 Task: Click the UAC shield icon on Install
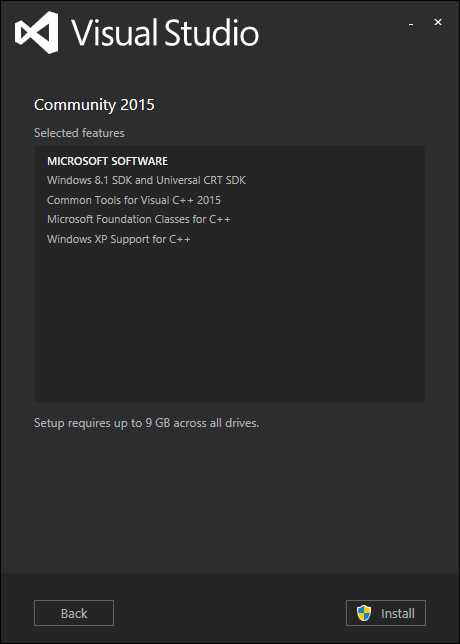[x=364, y=614]
